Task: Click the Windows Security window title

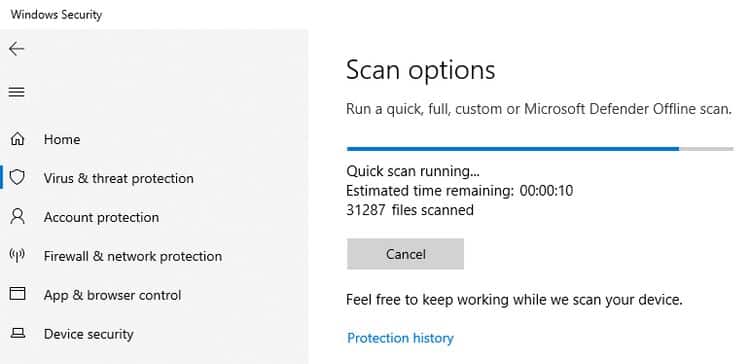Action: click(x=56, y=15)
